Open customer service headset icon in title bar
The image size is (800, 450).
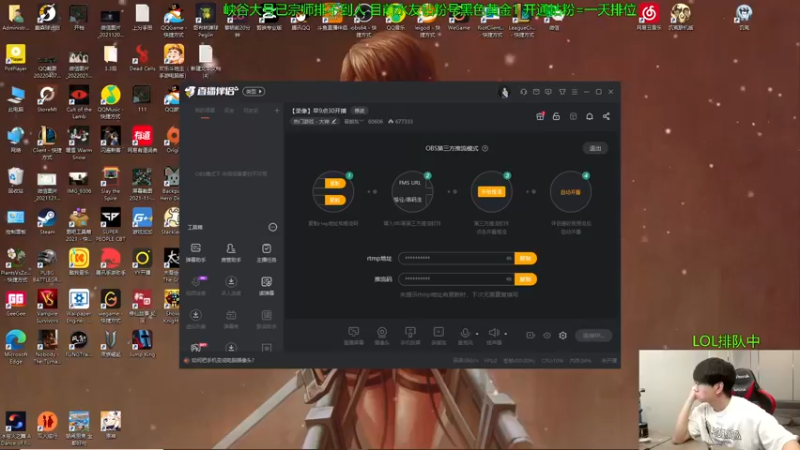pyautogui.click(x=523, y=92)
